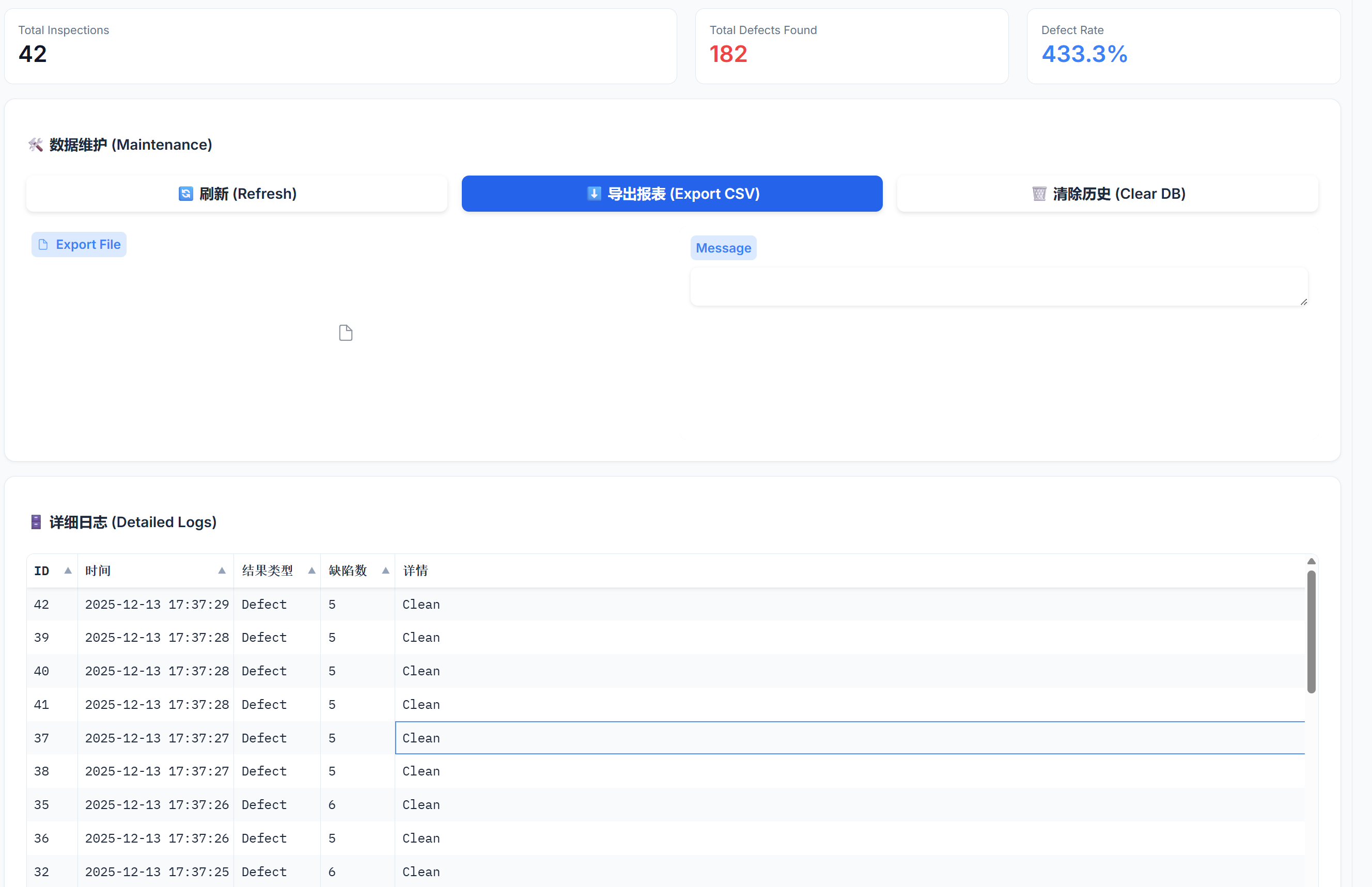Viewport: 1372px width, 887px height.
Task: Click the file placeholder icon in export area
Action: [345, 333]
